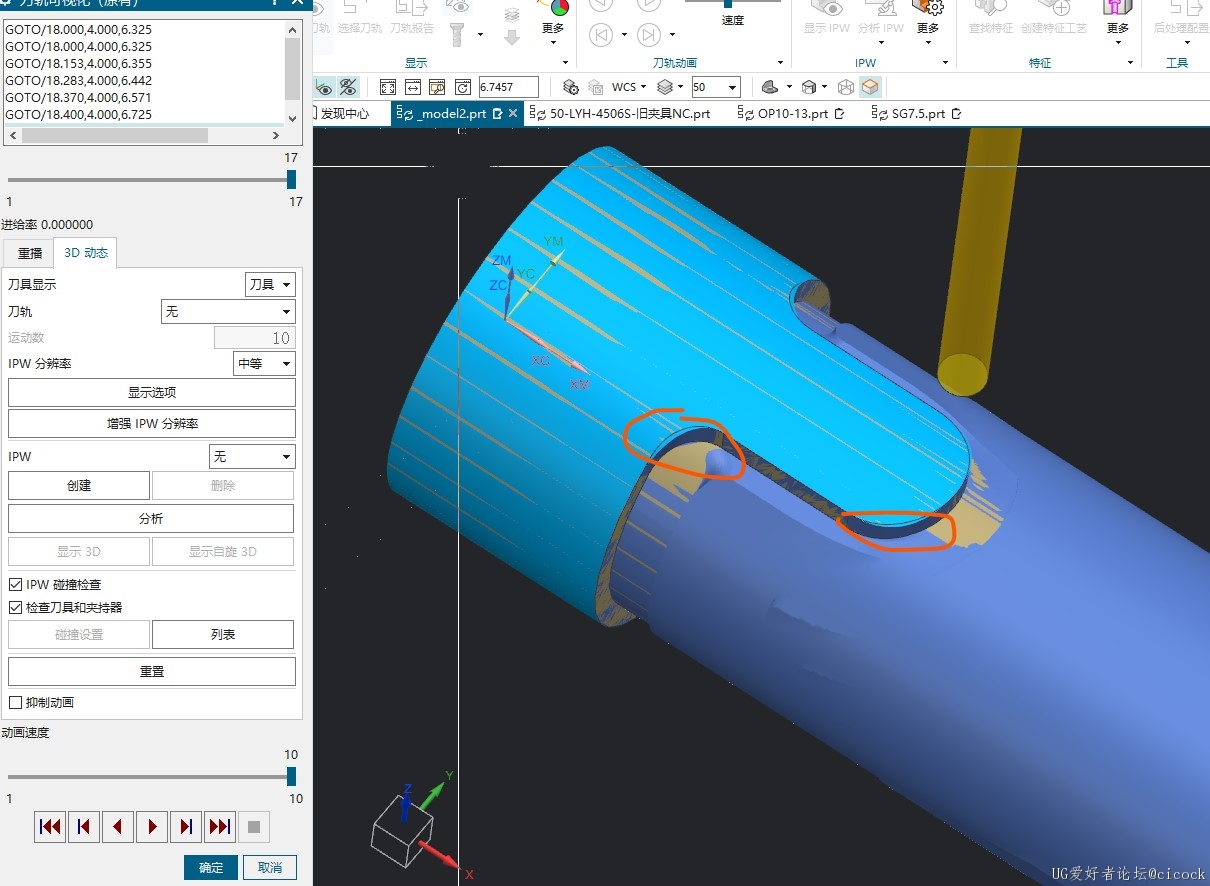Switch to the OP10-13.prt tab

click(790, 114)
